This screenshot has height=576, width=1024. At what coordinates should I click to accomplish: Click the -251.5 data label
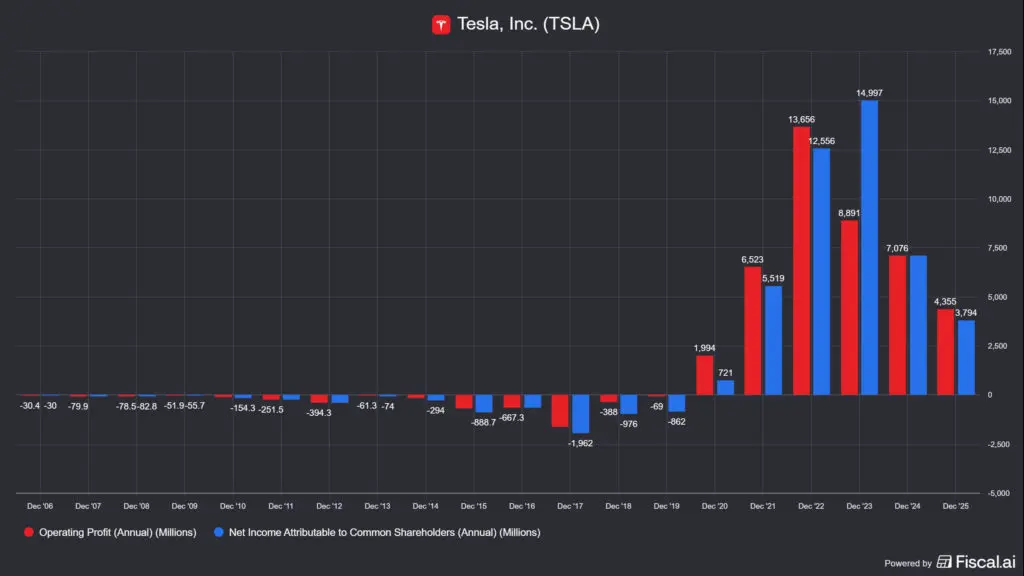point(271,409)
